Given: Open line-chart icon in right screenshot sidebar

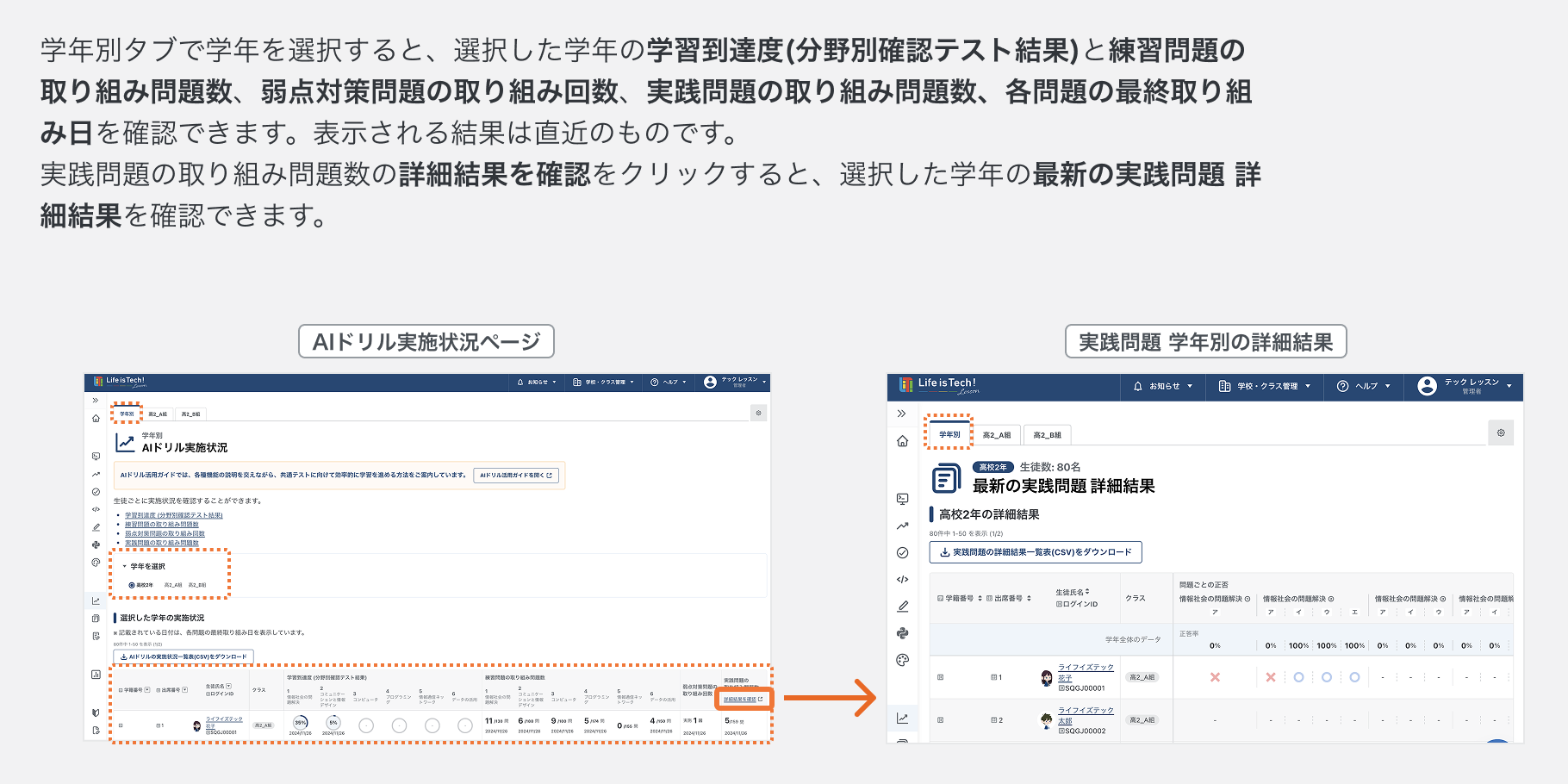Looking at the screenshot, I should (x=902, y=718).
